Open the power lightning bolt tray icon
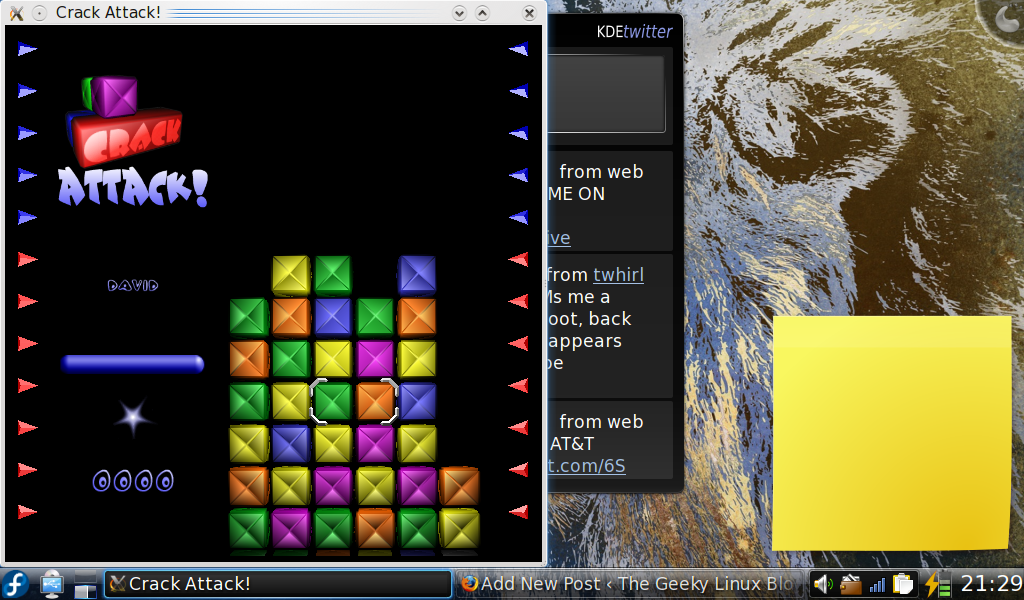1024x600 pixels. [x=936, y=584]
